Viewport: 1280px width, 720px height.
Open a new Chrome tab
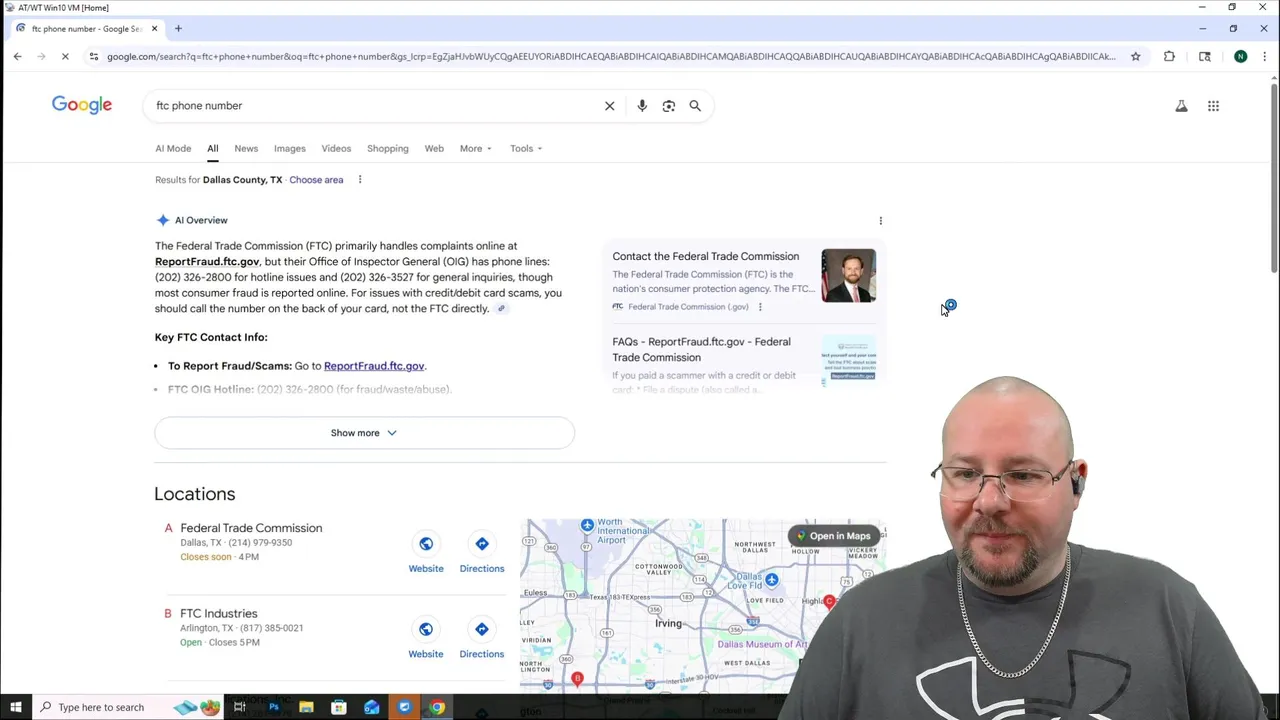178,28
